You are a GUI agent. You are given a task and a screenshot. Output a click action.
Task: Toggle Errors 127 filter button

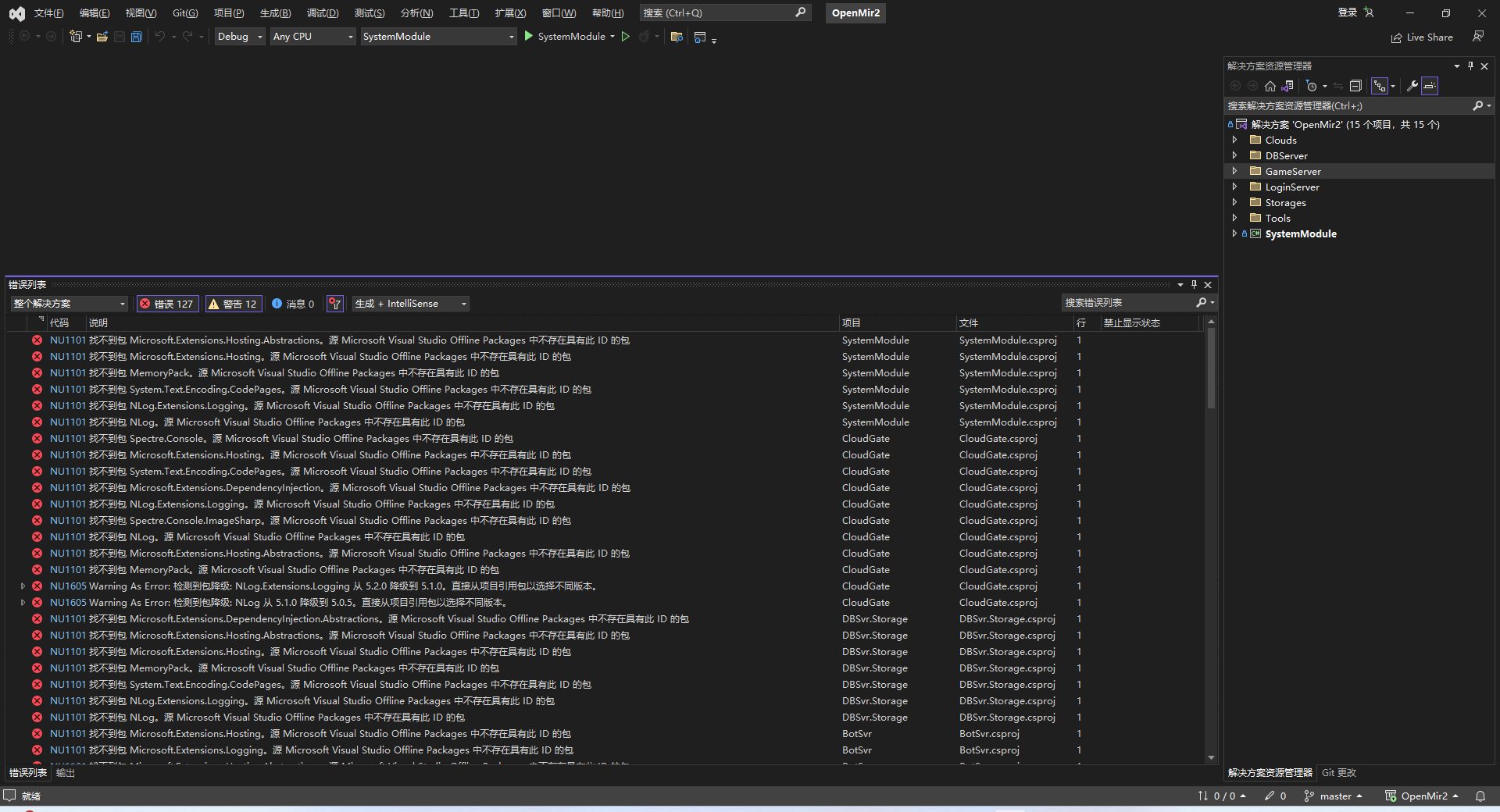pyautogui.click(x=167, y=304)
